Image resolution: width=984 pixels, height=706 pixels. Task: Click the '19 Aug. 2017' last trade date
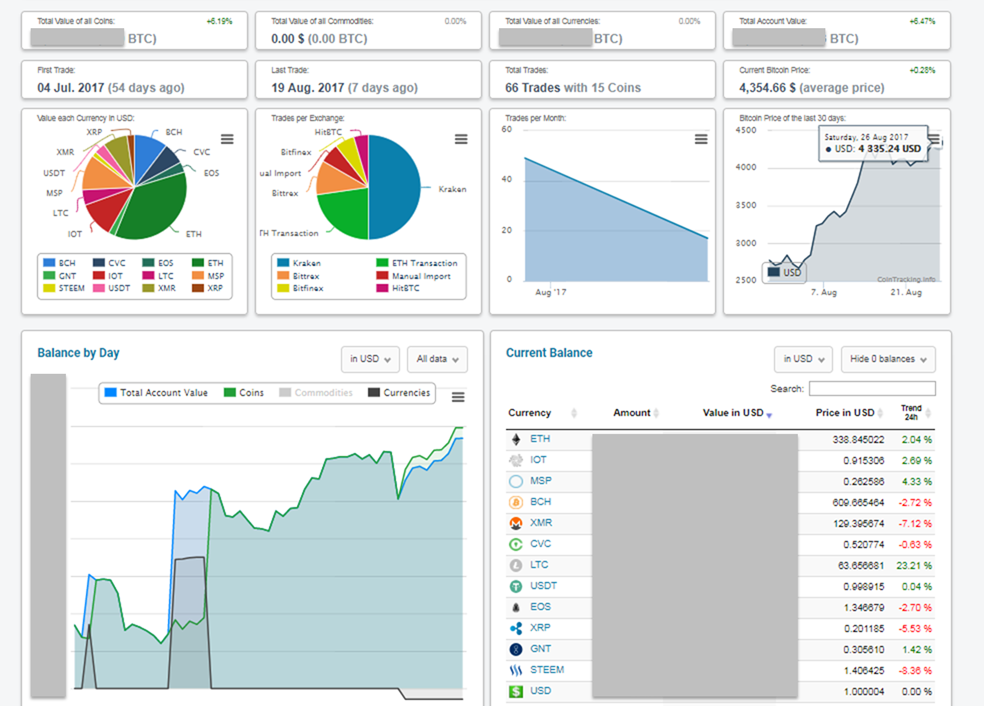click(x=308, y=88)
